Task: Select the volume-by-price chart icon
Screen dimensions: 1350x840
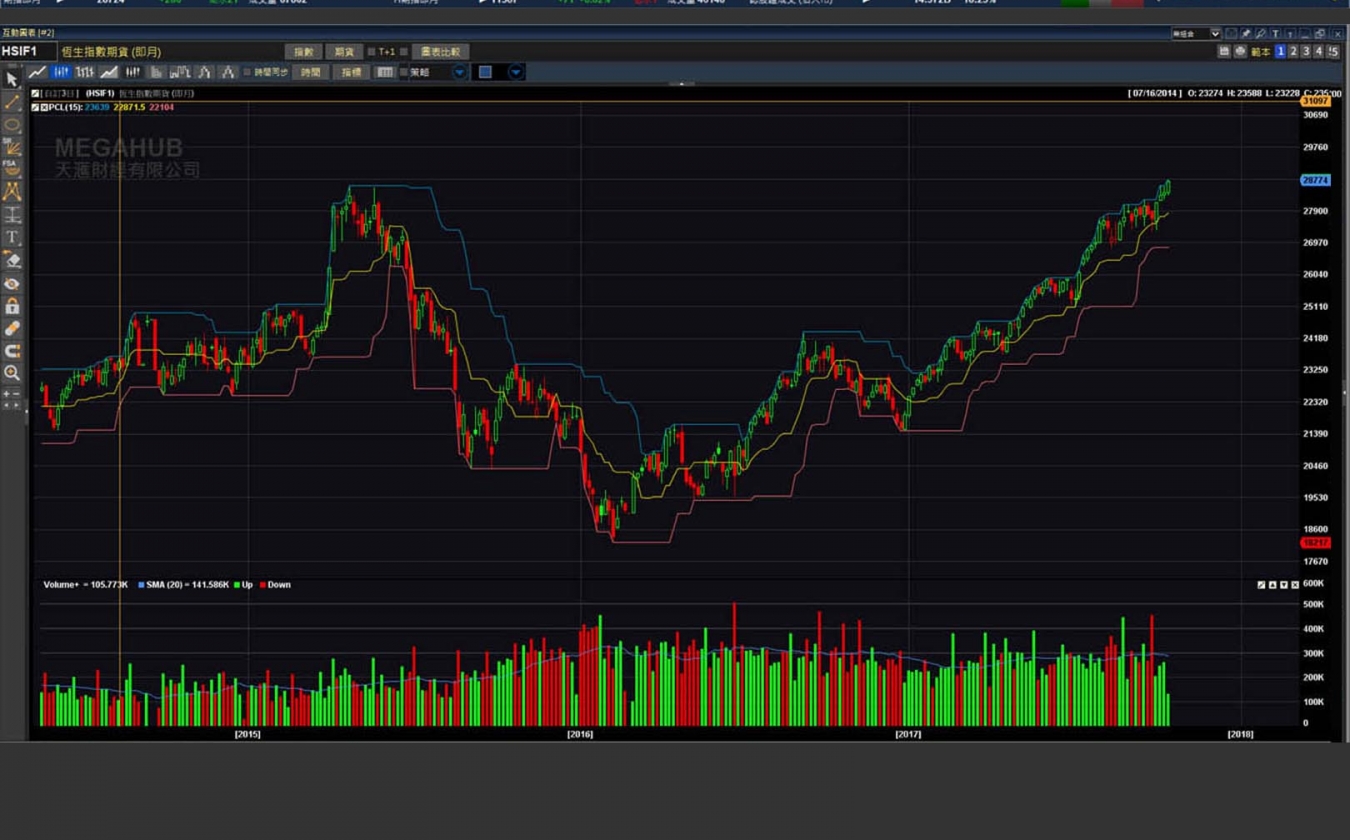Action: click(157, 72)
